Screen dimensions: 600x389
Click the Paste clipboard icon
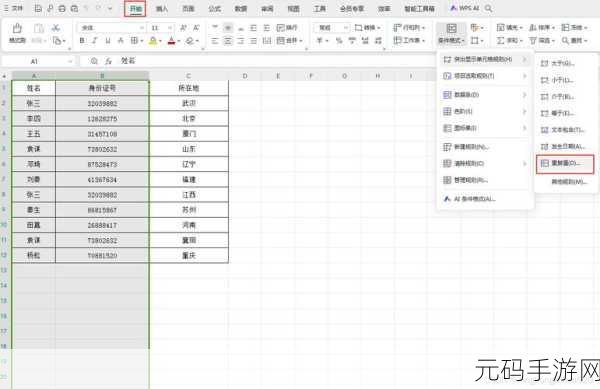coord(39,28)
